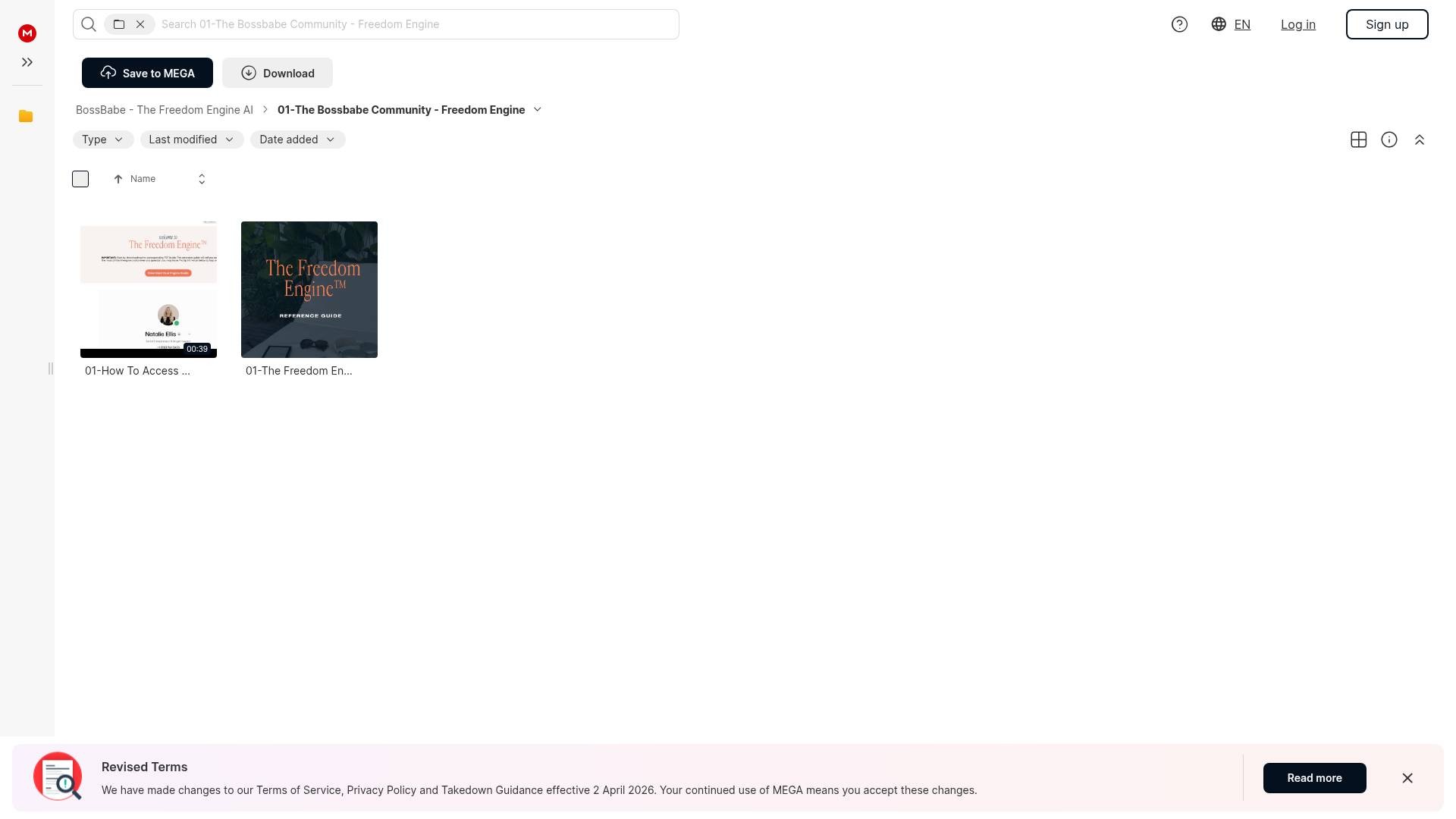Open the 01-How To Access video thumbnail
This screenshot has width=1456, height=819.
[x=149, y=289]
